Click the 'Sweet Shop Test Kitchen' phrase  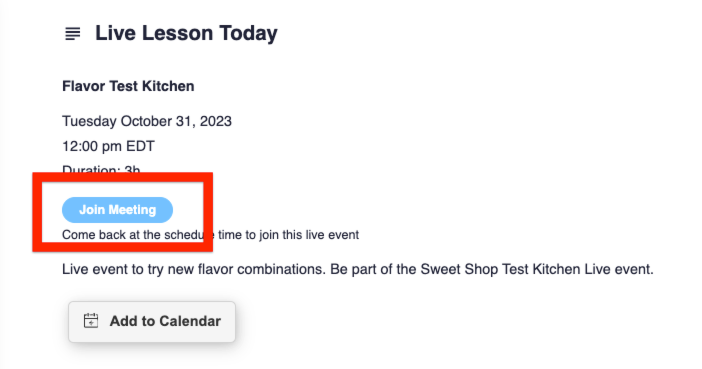tap(501, 269)
